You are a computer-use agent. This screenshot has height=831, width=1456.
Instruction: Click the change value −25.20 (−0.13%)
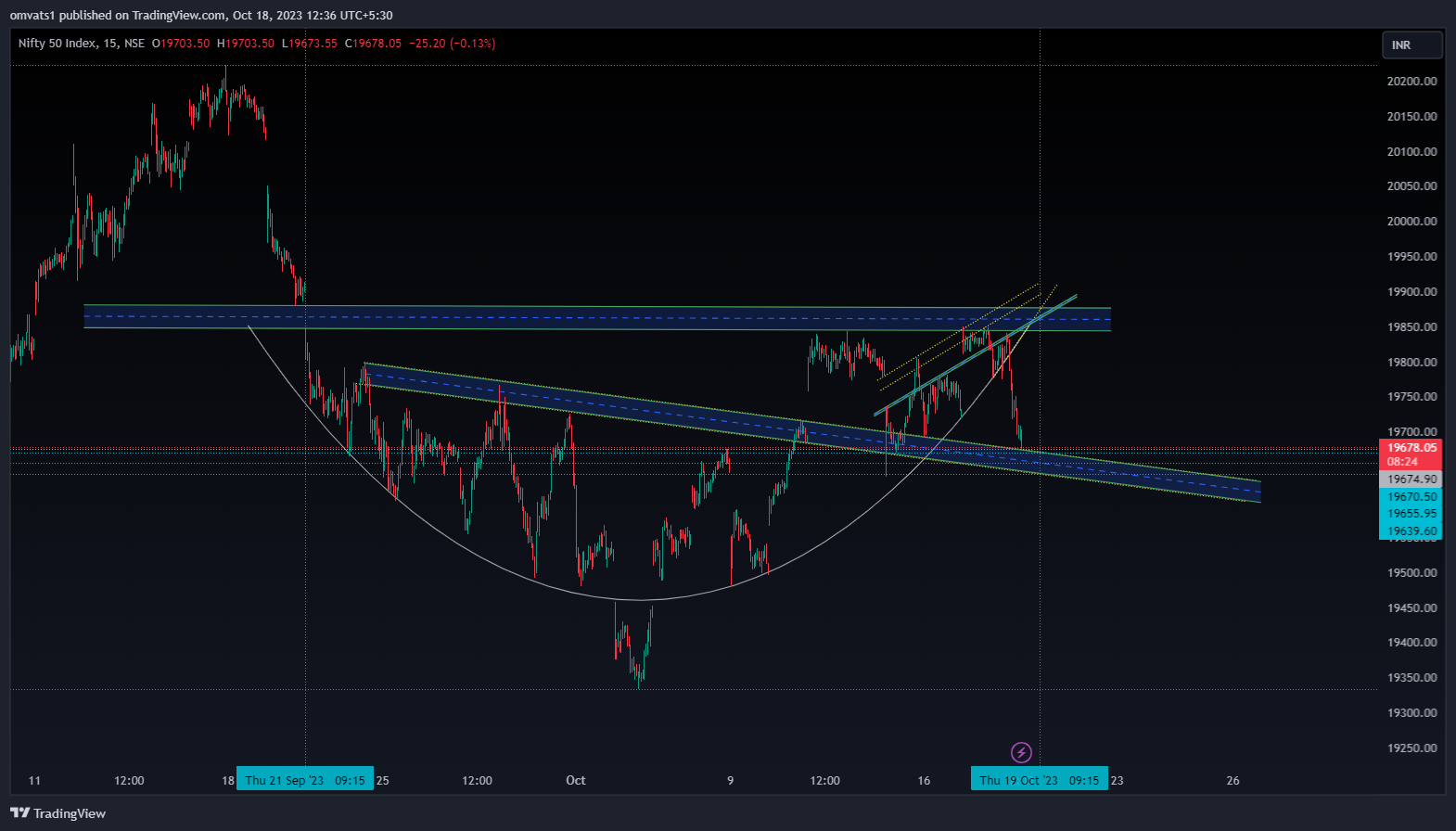click(x=453, y=44)
